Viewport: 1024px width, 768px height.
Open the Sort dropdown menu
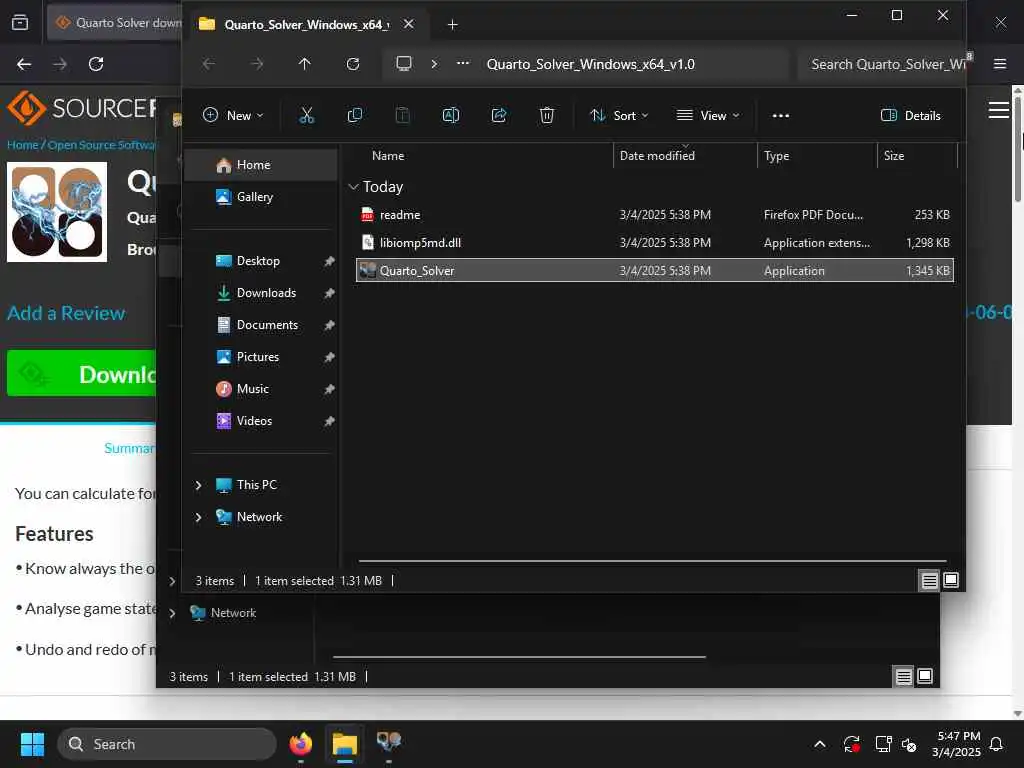pos(619,116)
